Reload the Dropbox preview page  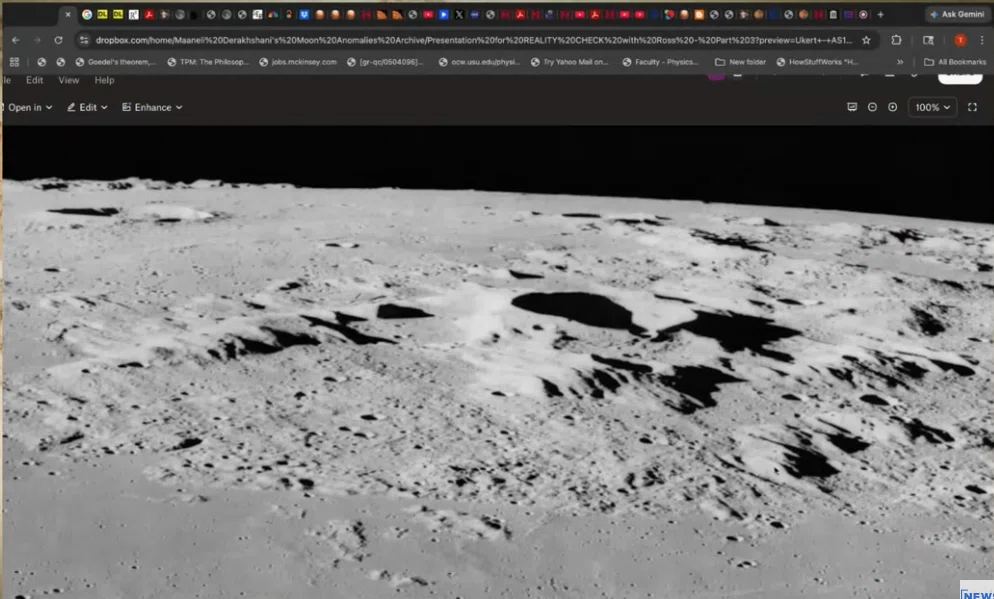(58, 40)
